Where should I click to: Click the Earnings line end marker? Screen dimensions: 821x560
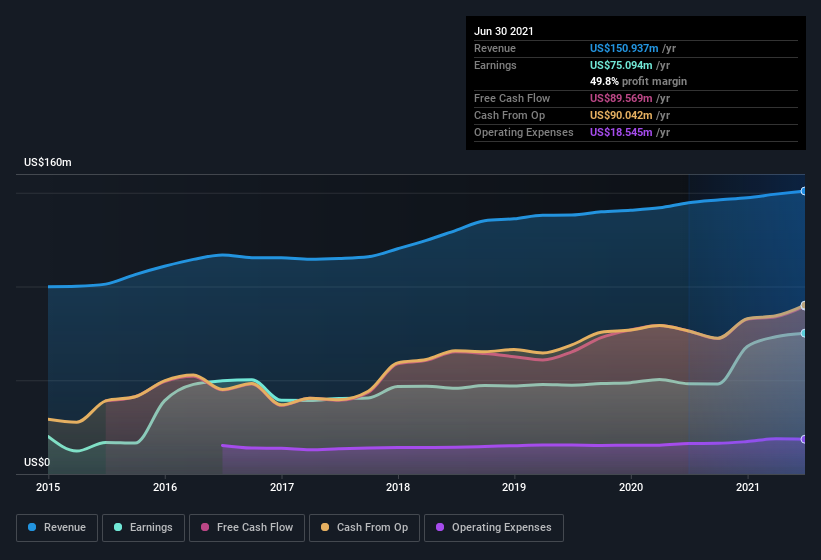[x=804, y=333]
